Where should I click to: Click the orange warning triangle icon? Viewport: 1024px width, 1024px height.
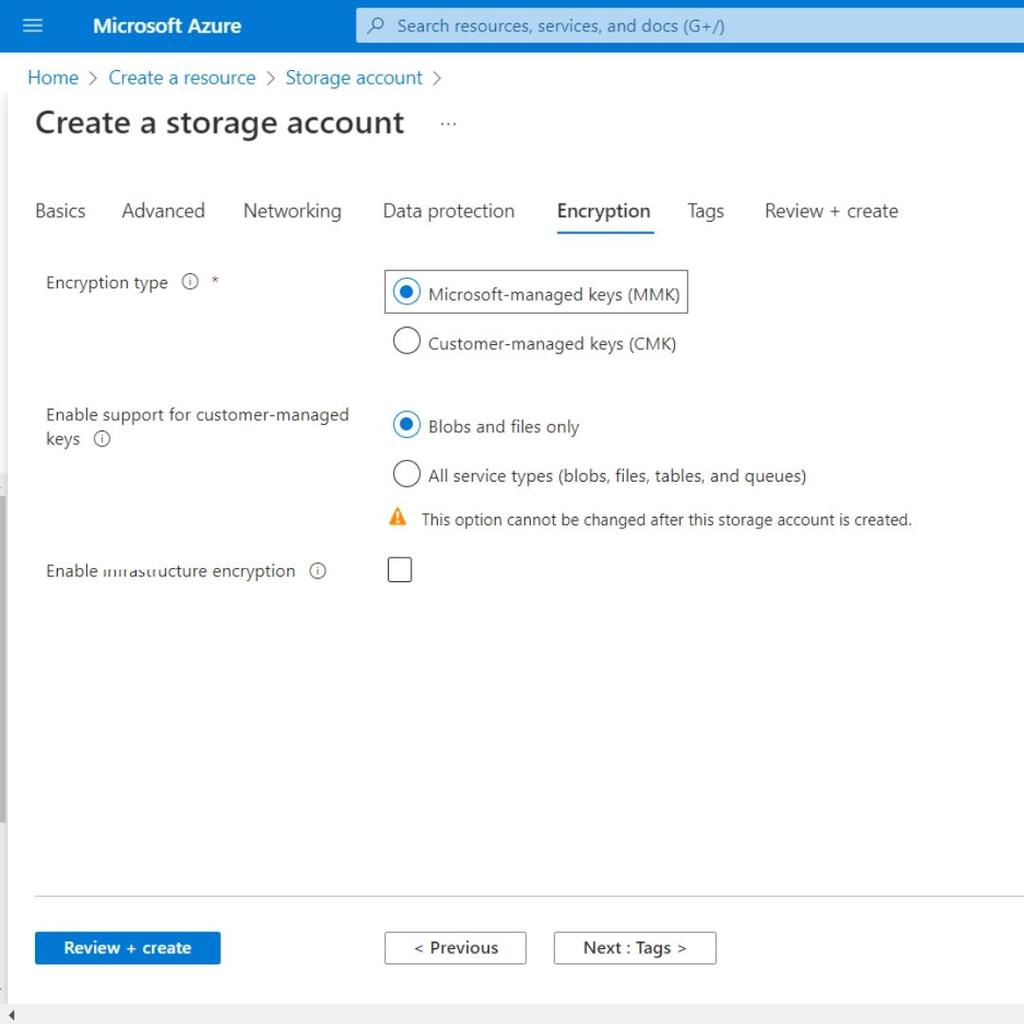pyautogui.click(x=397, y=517)
